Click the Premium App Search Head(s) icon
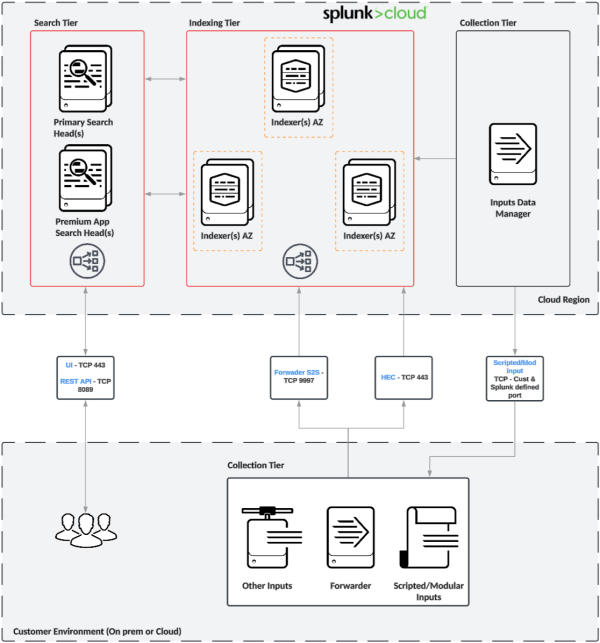 click(85, 178)
